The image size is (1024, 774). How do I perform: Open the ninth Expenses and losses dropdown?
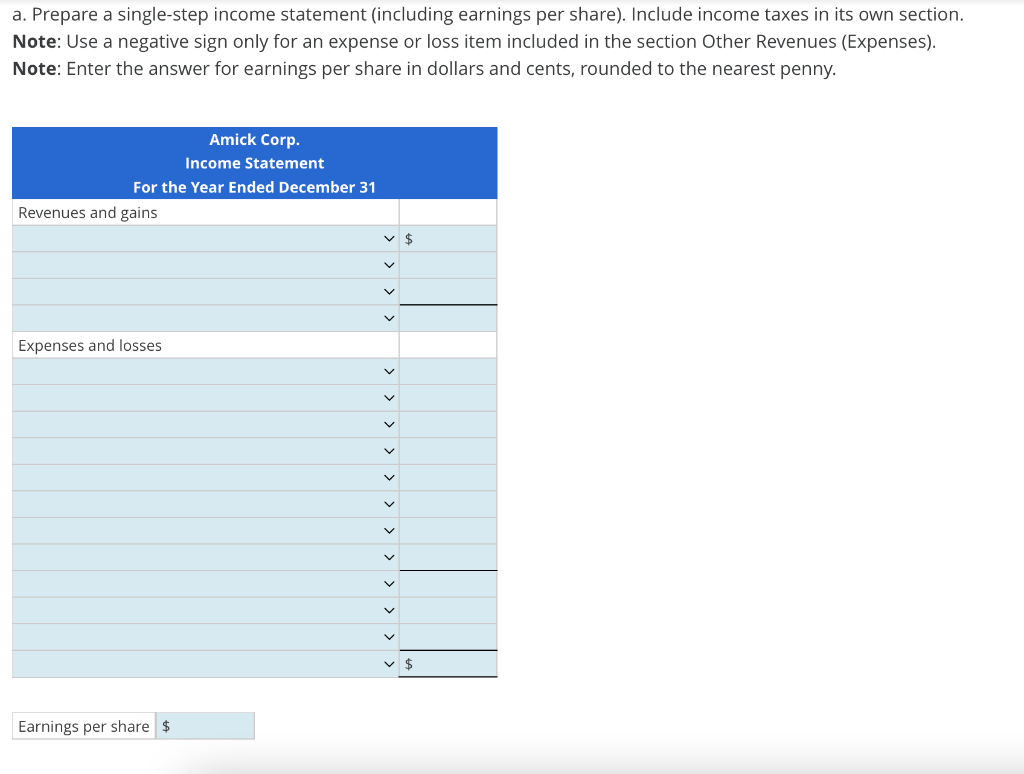pos(205,584)
